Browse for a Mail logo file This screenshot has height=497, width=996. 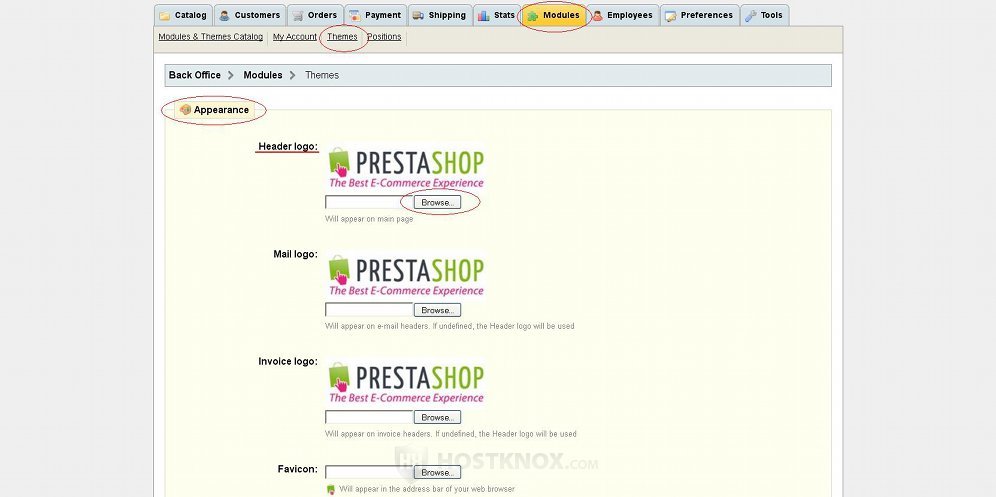click(x=437, y=310)
